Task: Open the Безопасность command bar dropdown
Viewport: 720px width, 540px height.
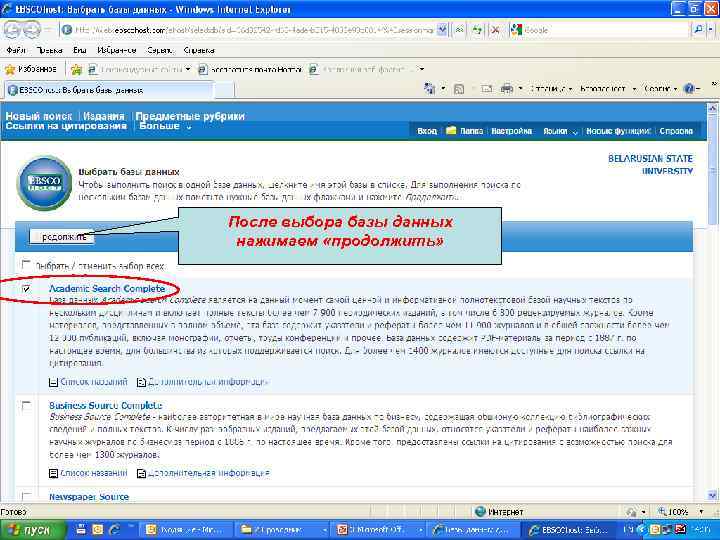Action: coord(608,89)
